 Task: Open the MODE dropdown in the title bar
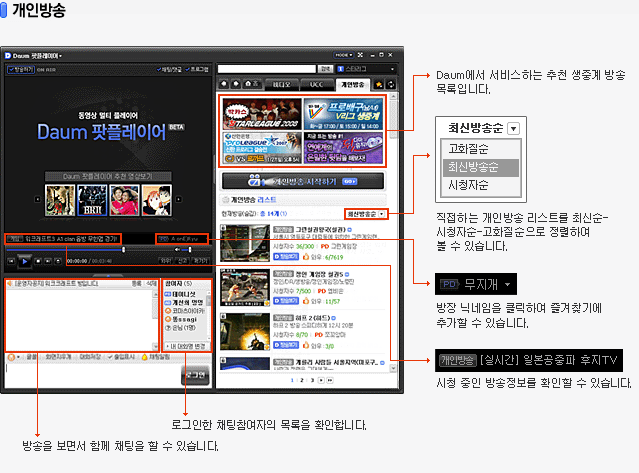point(344,55)
